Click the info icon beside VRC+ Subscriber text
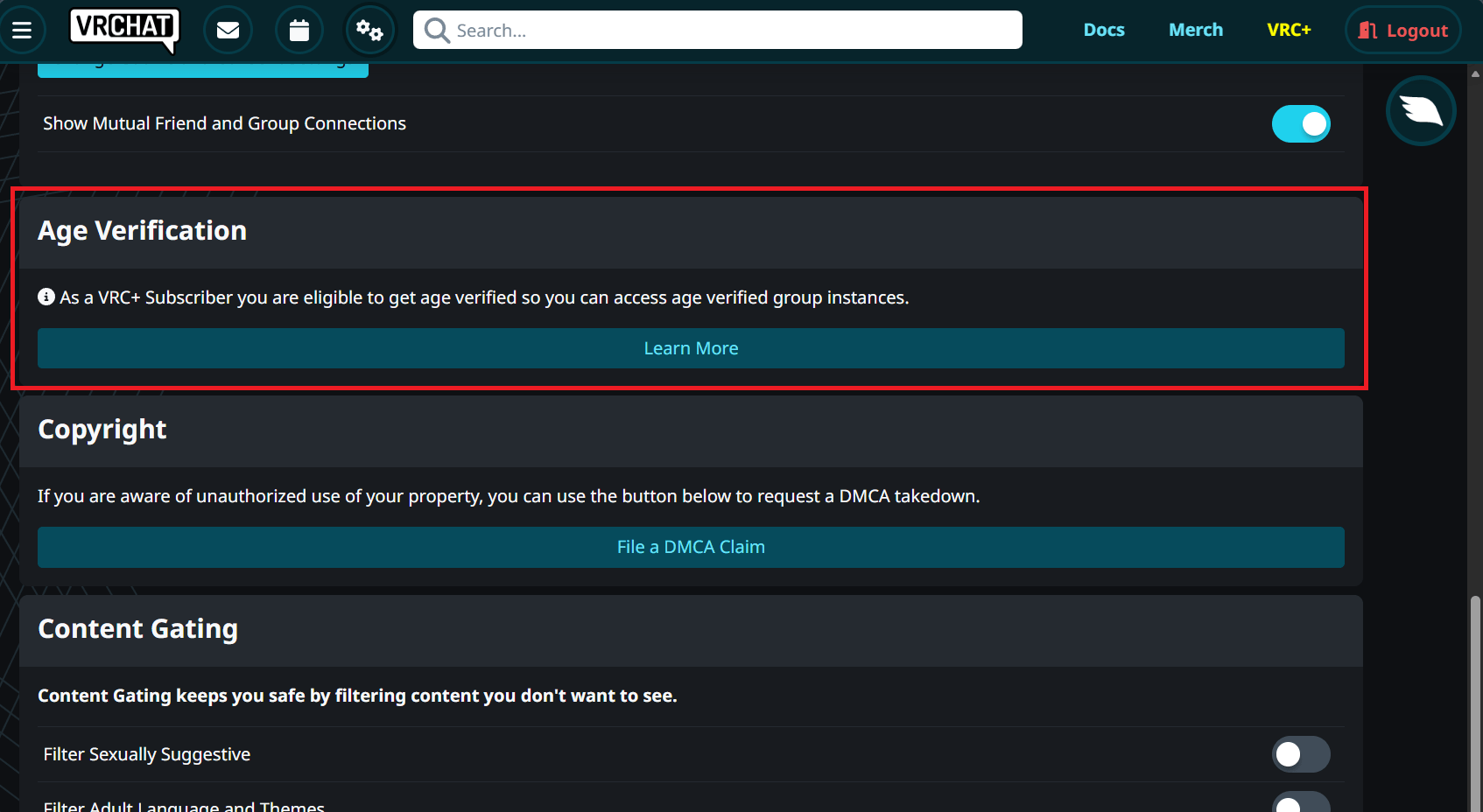Image resolution: width=1483 pixels, height=812 pixels. coord(46,297)
